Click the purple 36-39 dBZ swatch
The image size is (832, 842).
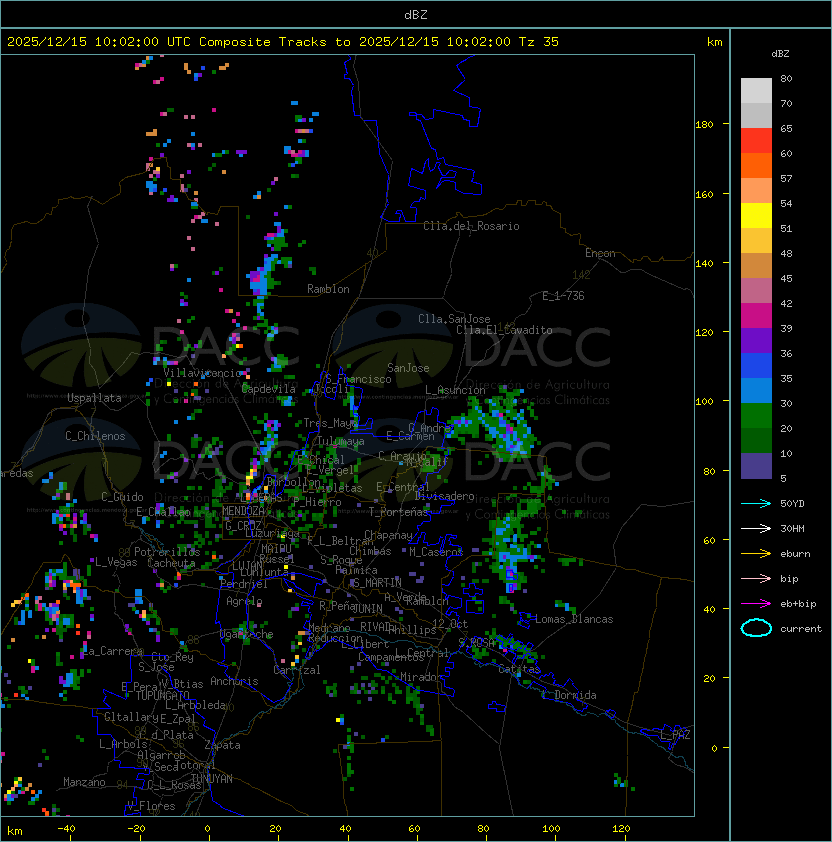coord(756,340)
